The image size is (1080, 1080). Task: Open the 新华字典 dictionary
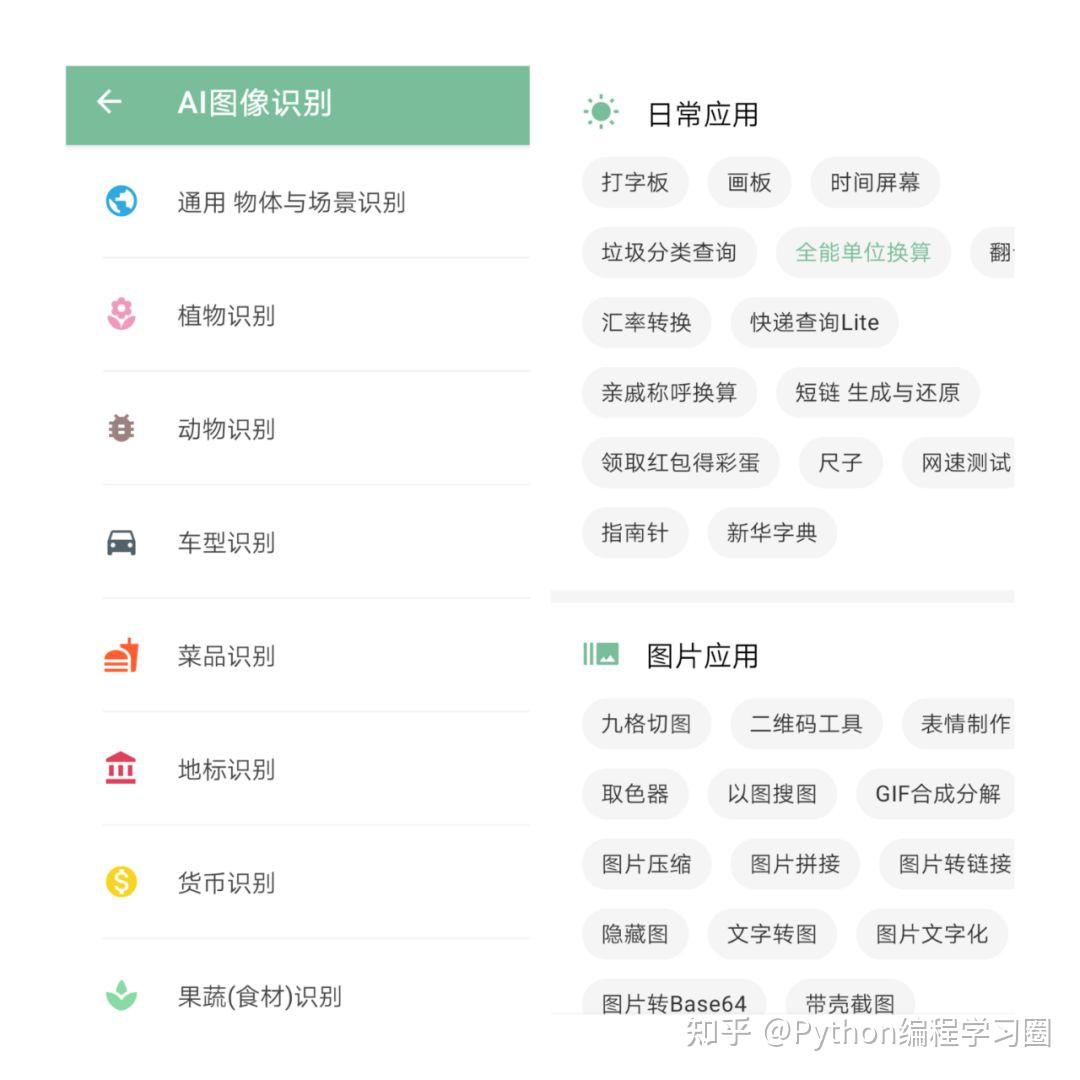pyautogui.click(x=772, y=533)
